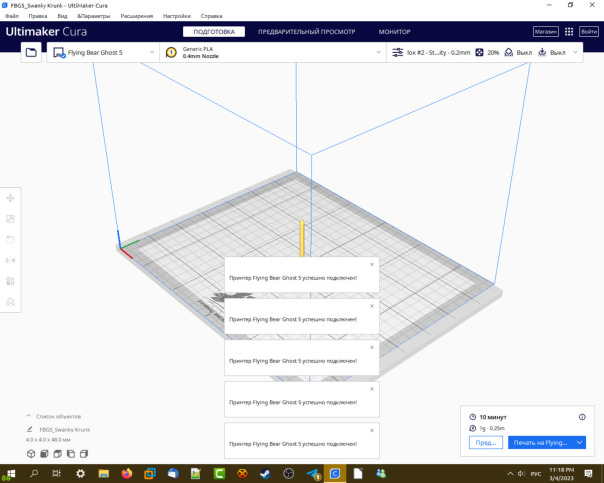
Task: Open the Расширения menu
Action: click(x=137, y=16)
